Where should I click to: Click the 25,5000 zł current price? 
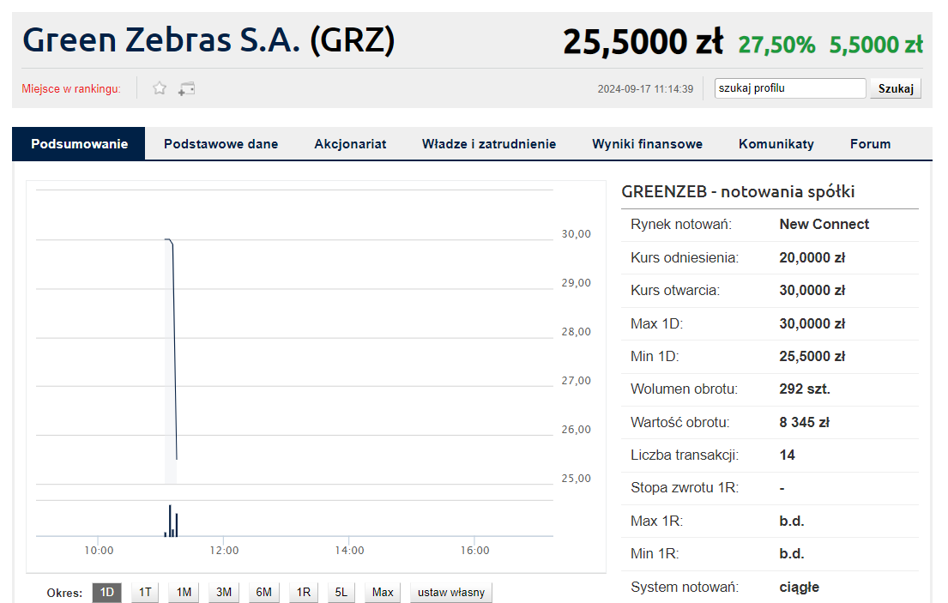point(643,42)
